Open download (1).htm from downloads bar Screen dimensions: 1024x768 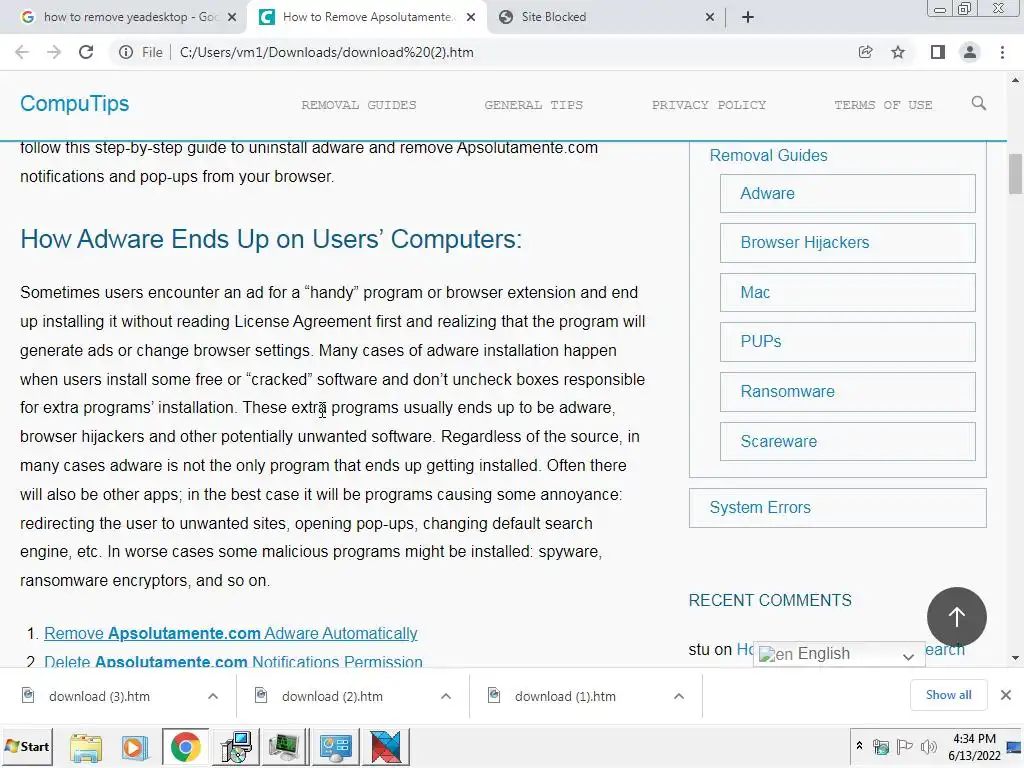pyautogui.click(x=564, y=696)
